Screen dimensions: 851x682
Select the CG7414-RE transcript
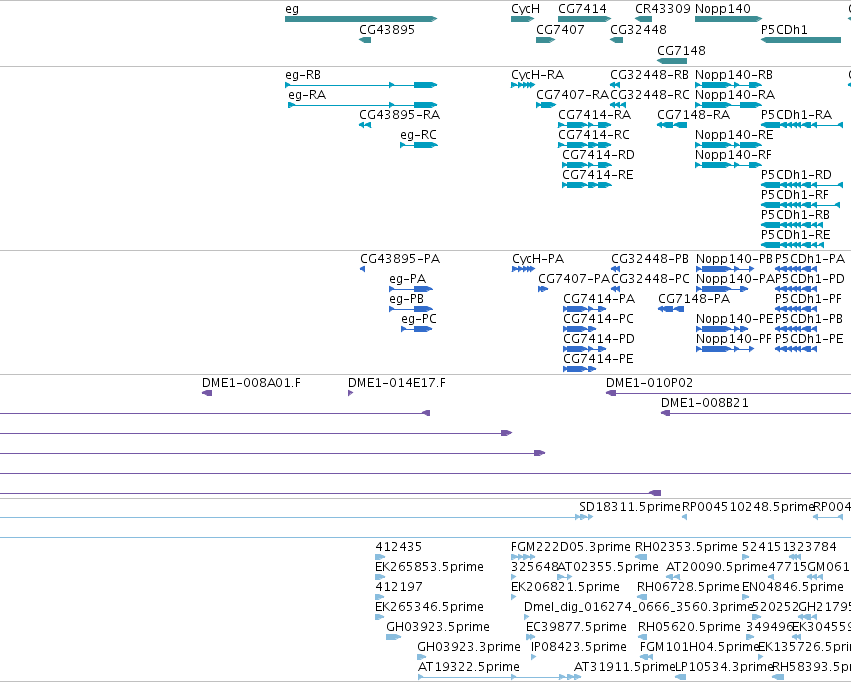(x=587, y=185)
